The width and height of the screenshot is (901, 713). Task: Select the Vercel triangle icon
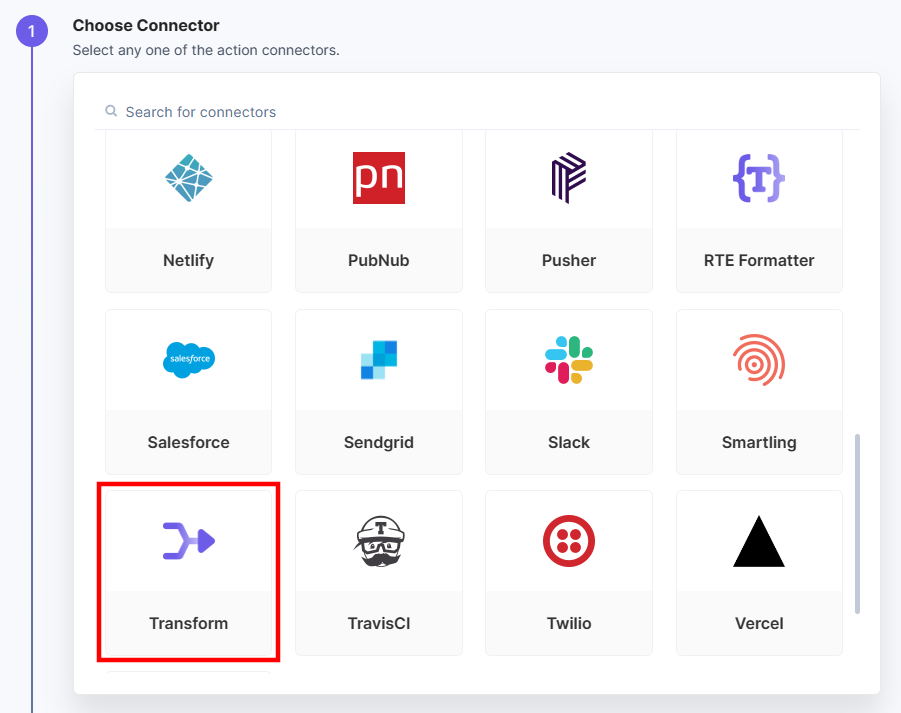click(x=758, y=540)
